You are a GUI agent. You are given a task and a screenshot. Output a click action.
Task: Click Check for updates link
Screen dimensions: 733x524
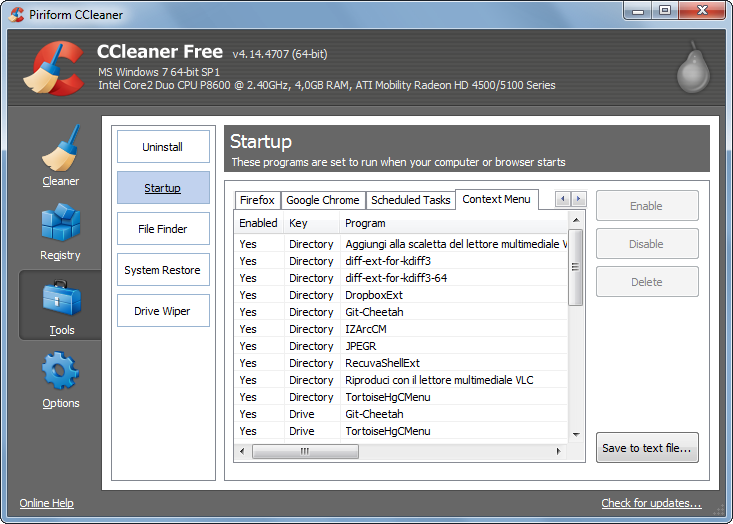coord(651,503)
